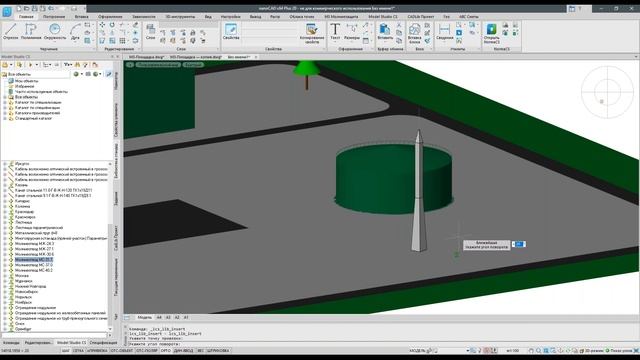Click the hatch tool in Черчение group
Screen dimensions: 640x360
click(x=87, y=41)
